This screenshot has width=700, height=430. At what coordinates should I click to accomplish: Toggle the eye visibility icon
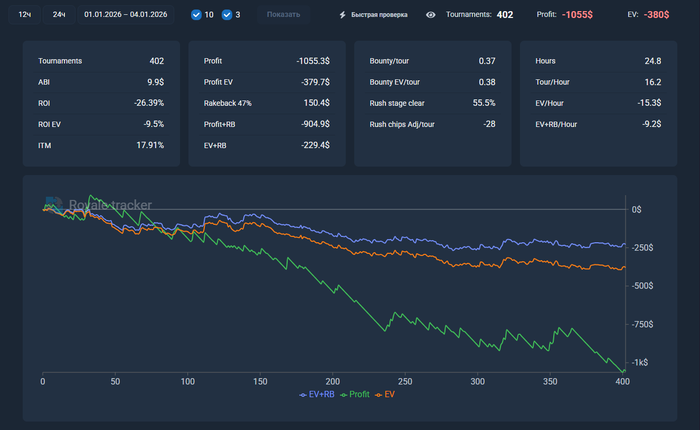(430, 15)
